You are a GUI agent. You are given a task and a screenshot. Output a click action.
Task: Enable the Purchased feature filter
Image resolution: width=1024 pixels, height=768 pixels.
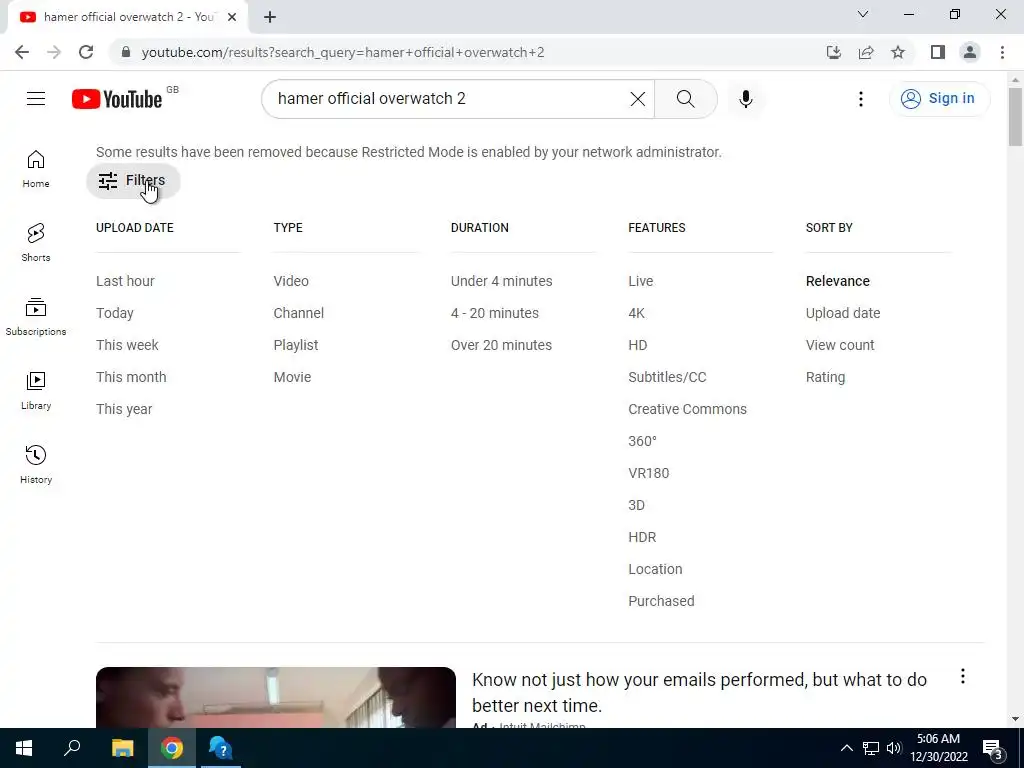(662, 601)
